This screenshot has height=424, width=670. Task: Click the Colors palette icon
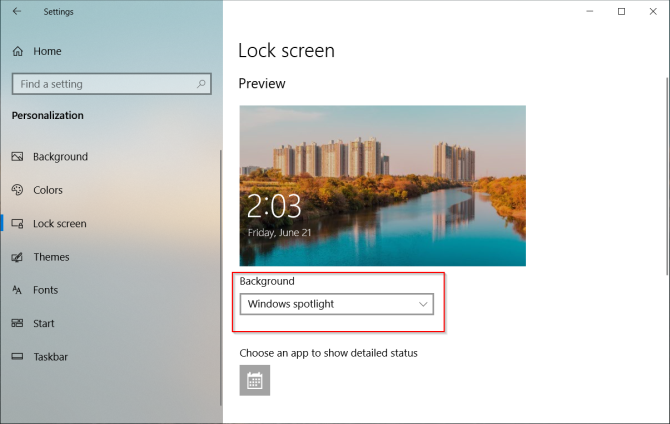pyautogui.click(x=18, y=190)
